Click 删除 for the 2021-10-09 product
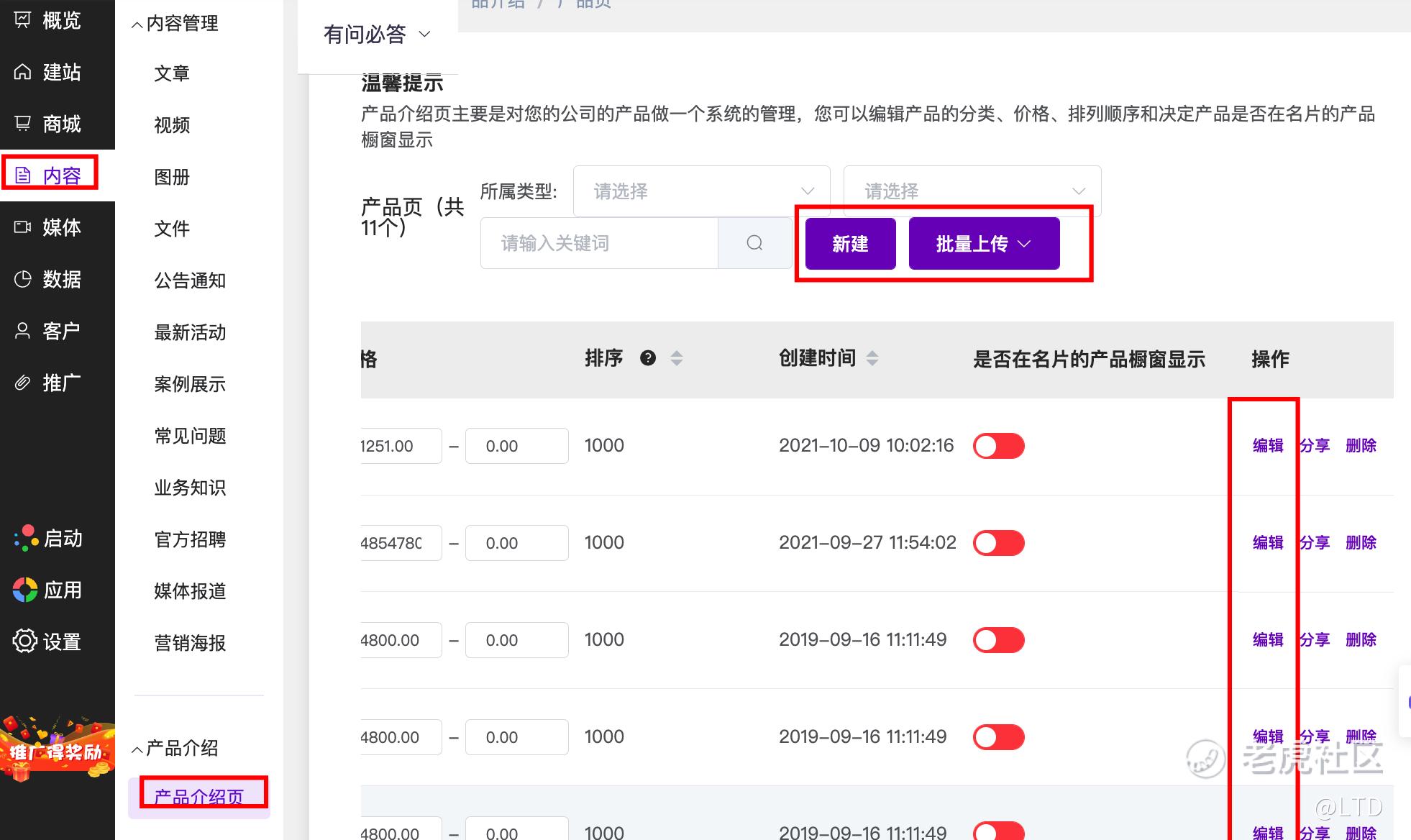Screen dimensions: 1411x840 pyautogui.click(x=1361, y=446)
